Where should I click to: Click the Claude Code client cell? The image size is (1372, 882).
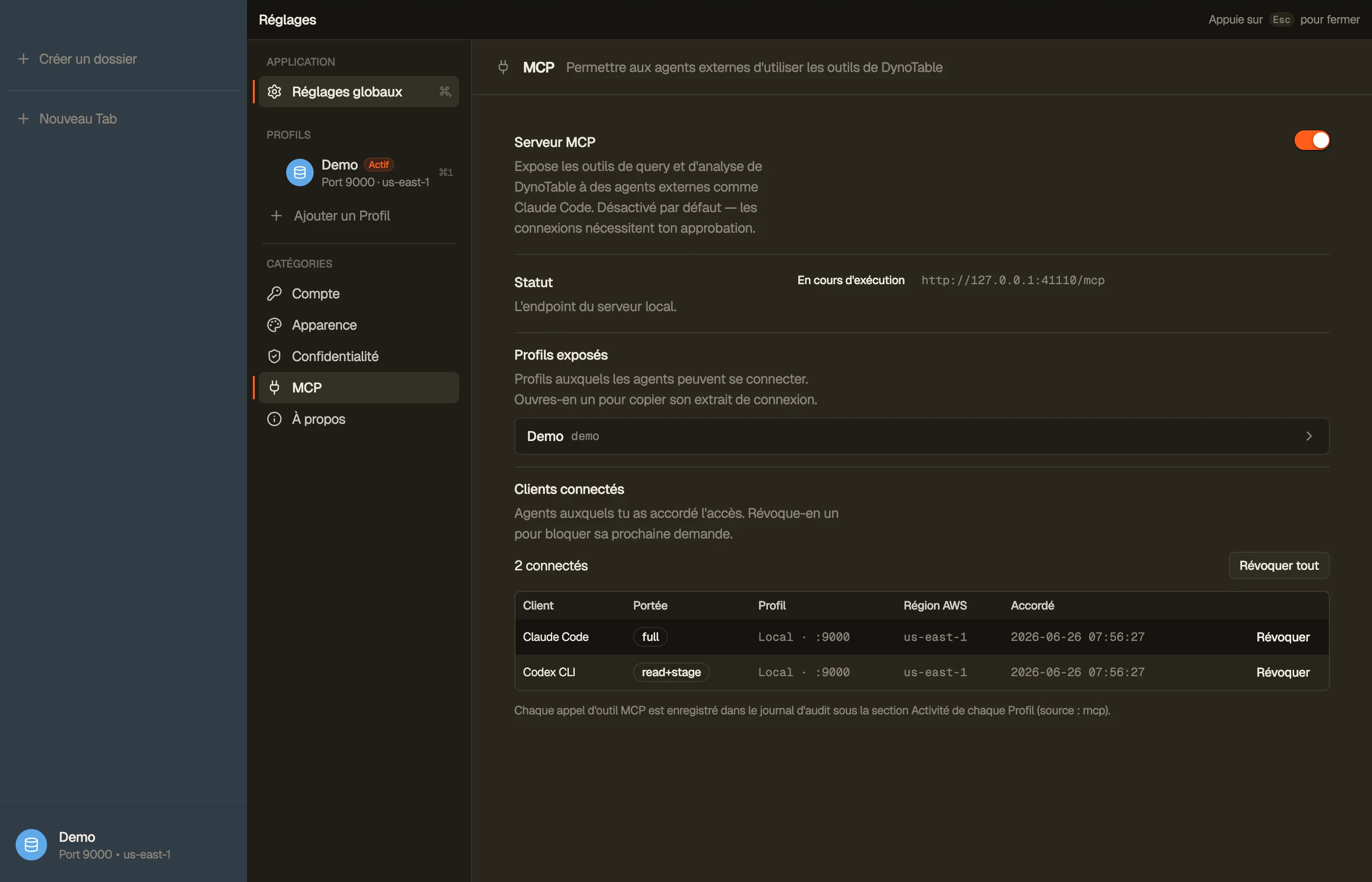[556, 637]
